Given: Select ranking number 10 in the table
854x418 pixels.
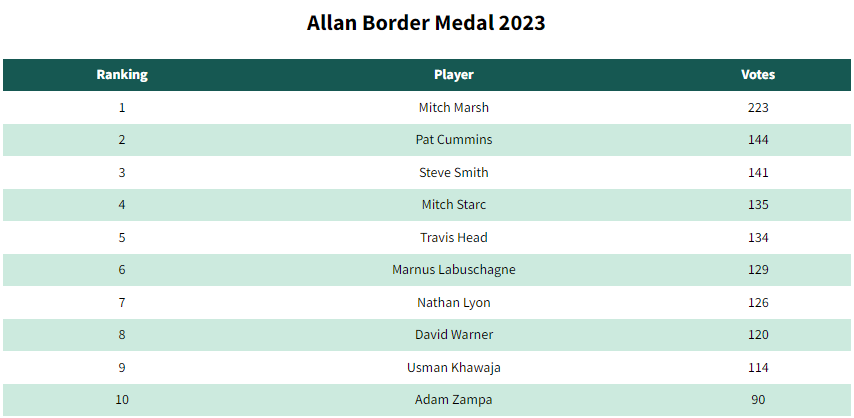Looking at the screenshot, I should pyautogui.click(x=122, y=400).
